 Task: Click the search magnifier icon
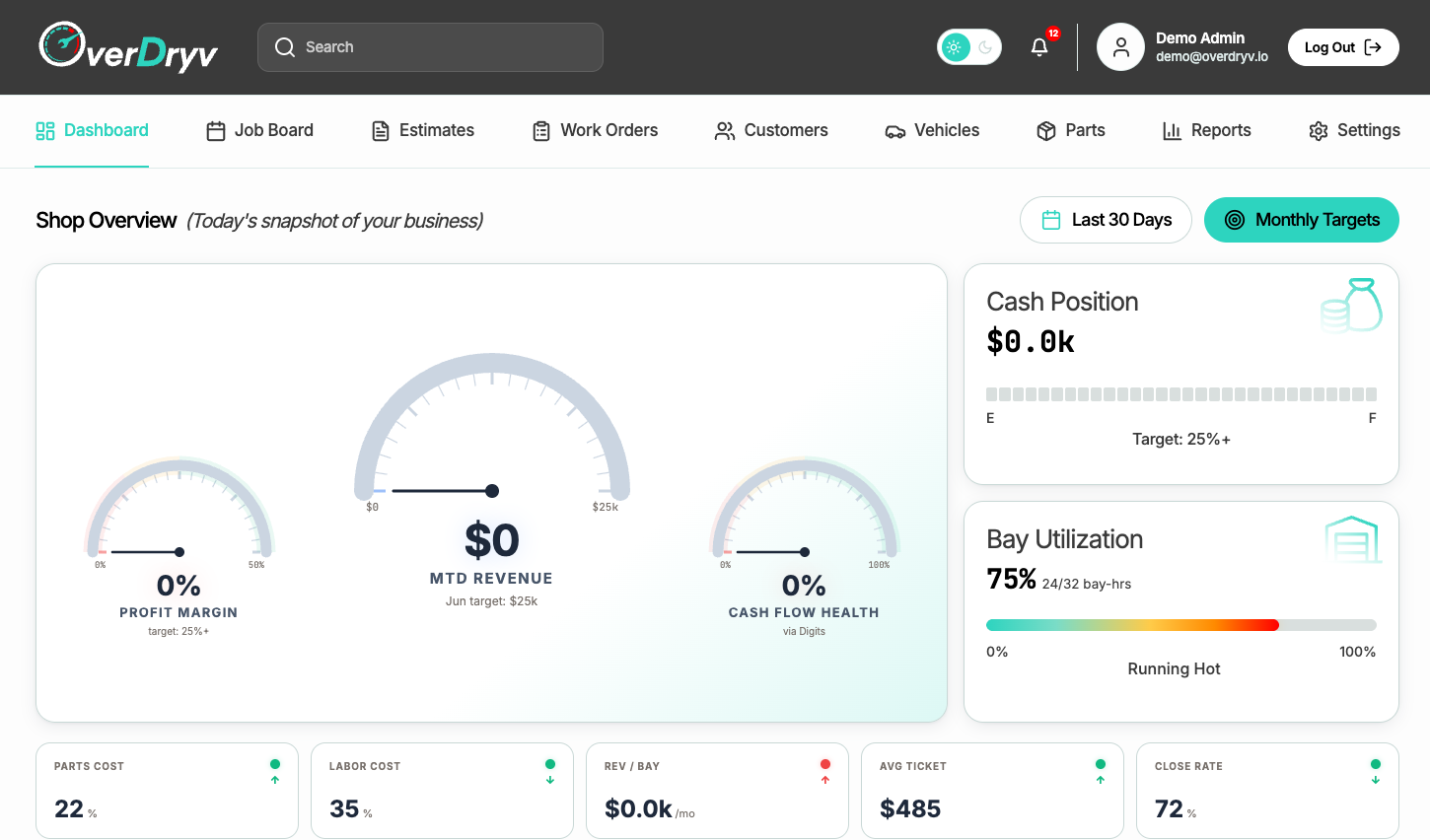click(x=285, y=47)
